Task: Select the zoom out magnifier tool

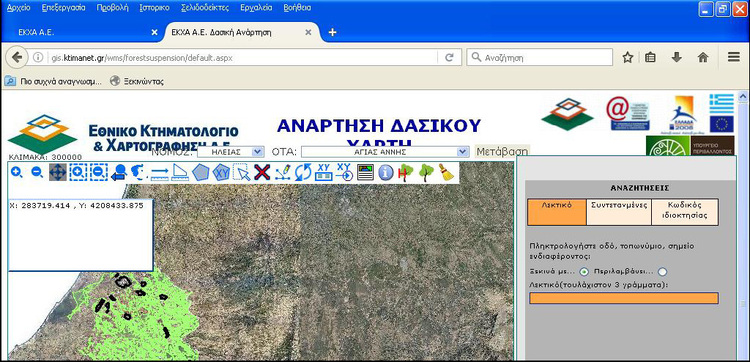Action: point(37,172)
